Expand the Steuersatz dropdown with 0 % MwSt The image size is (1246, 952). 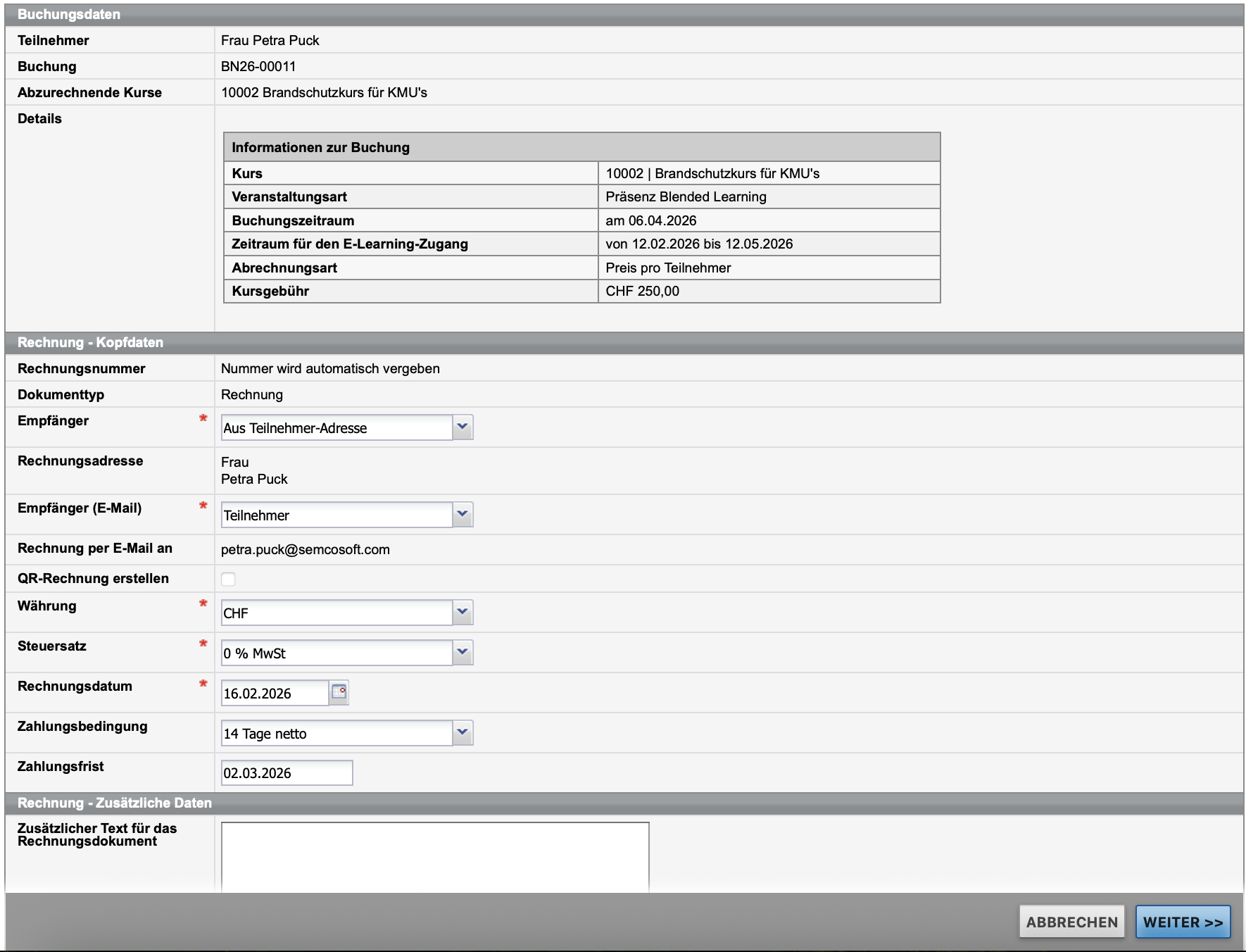click(x=346, y=653)
